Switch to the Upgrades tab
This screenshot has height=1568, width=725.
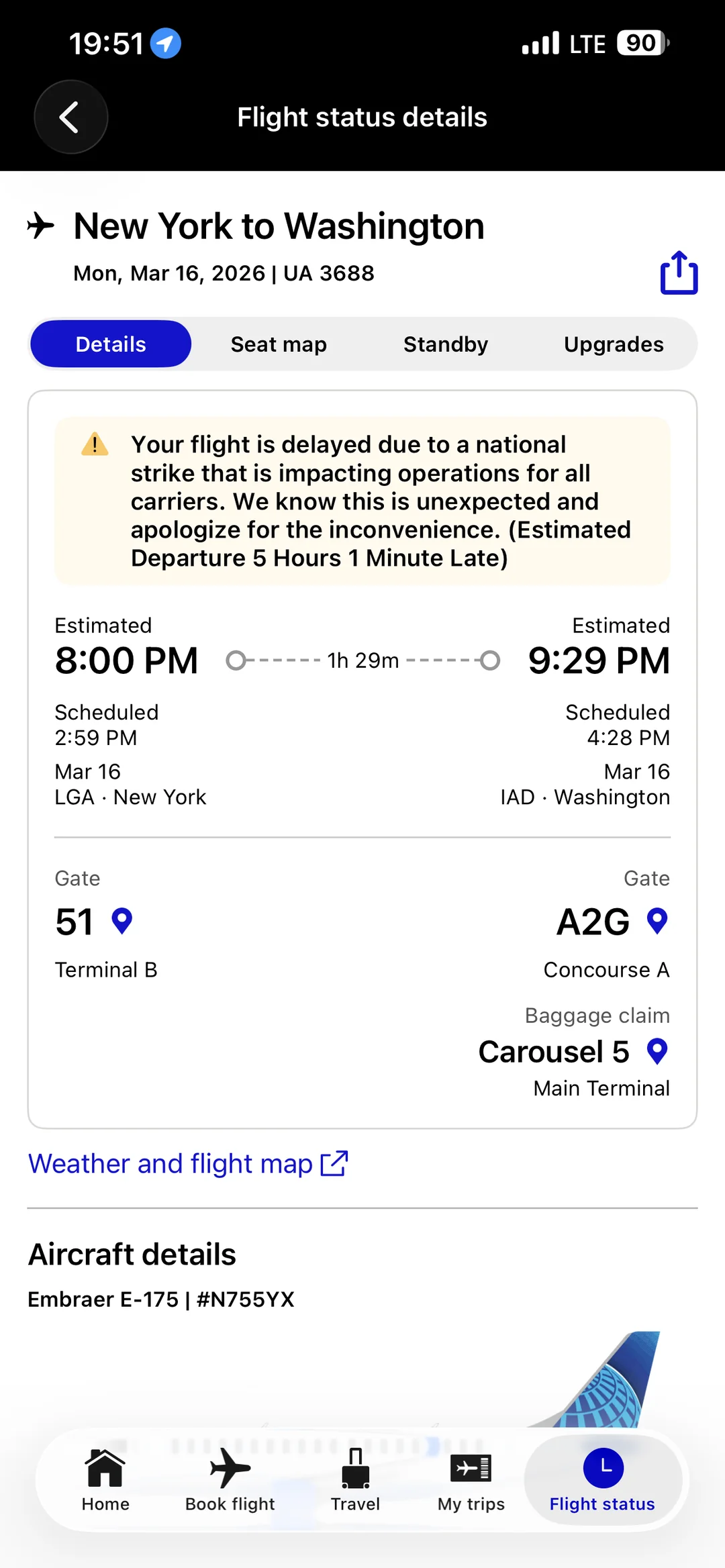point(614,344)
